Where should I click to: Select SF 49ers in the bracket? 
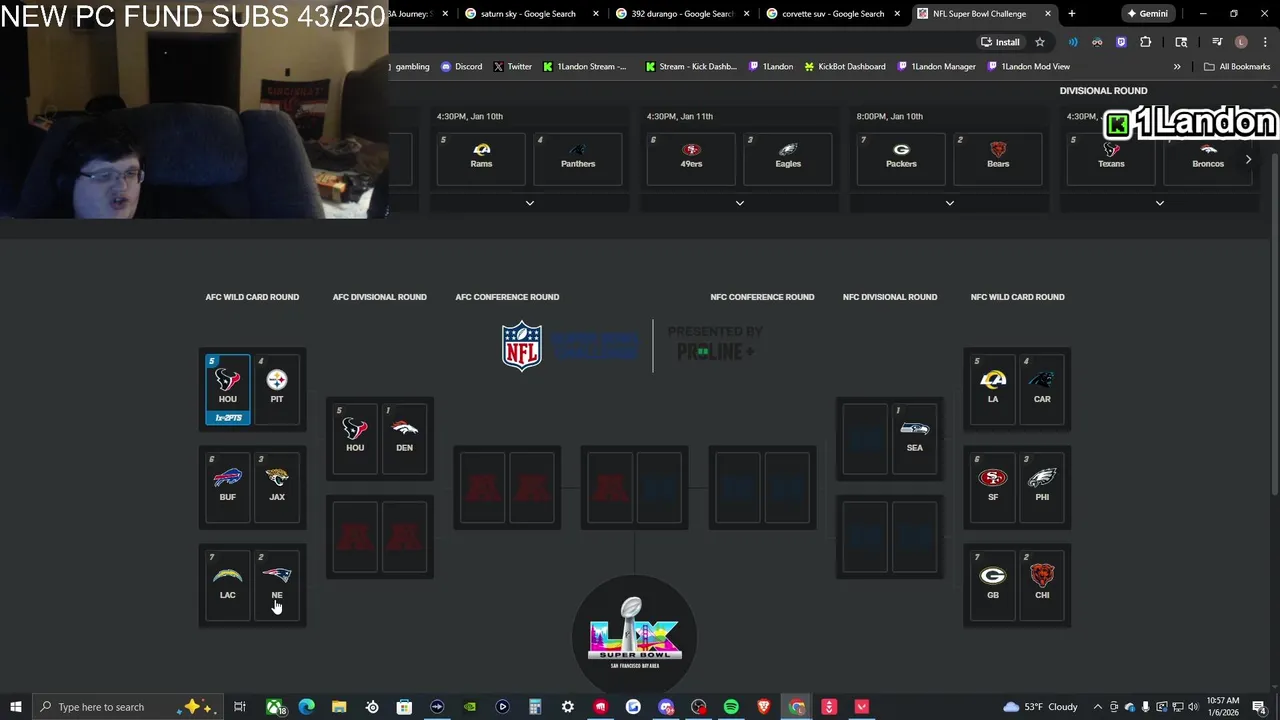coord(993,487)
